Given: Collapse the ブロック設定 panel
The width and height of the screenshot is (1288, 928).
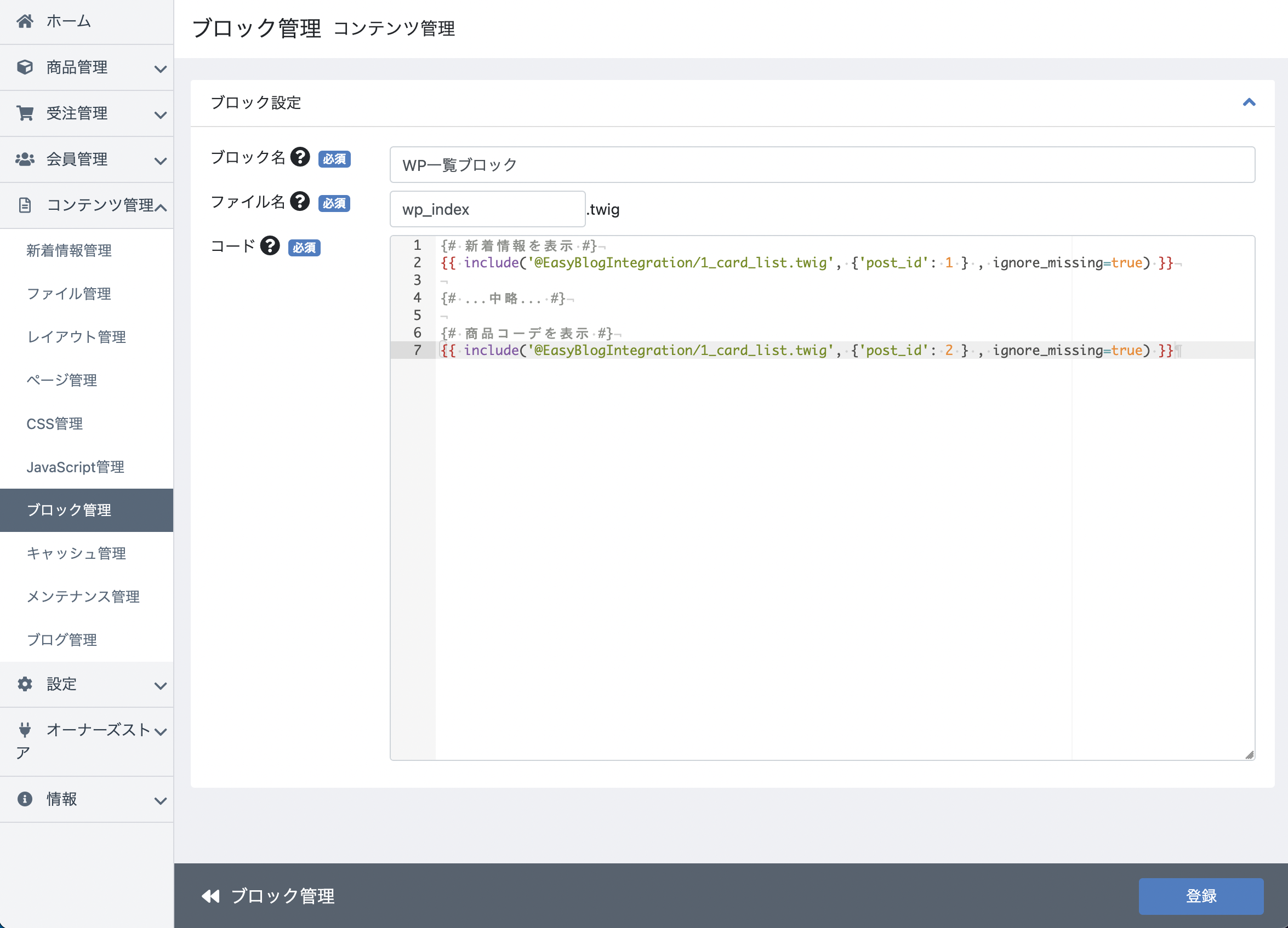Looking at the screenshot, I should tap(1249, 103).
